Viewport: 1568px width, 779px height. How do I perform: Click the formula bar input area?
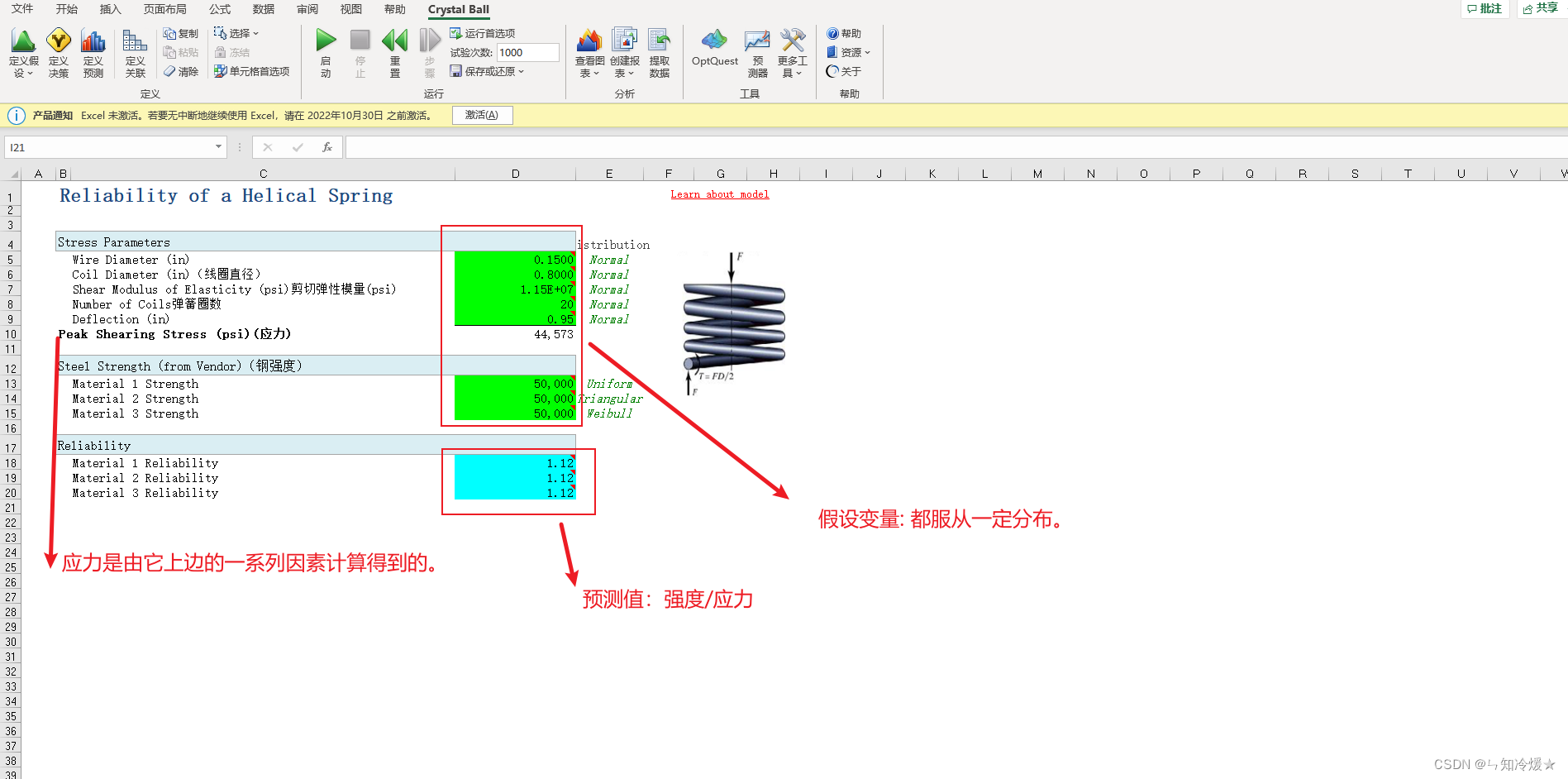(x=956, y=147)
